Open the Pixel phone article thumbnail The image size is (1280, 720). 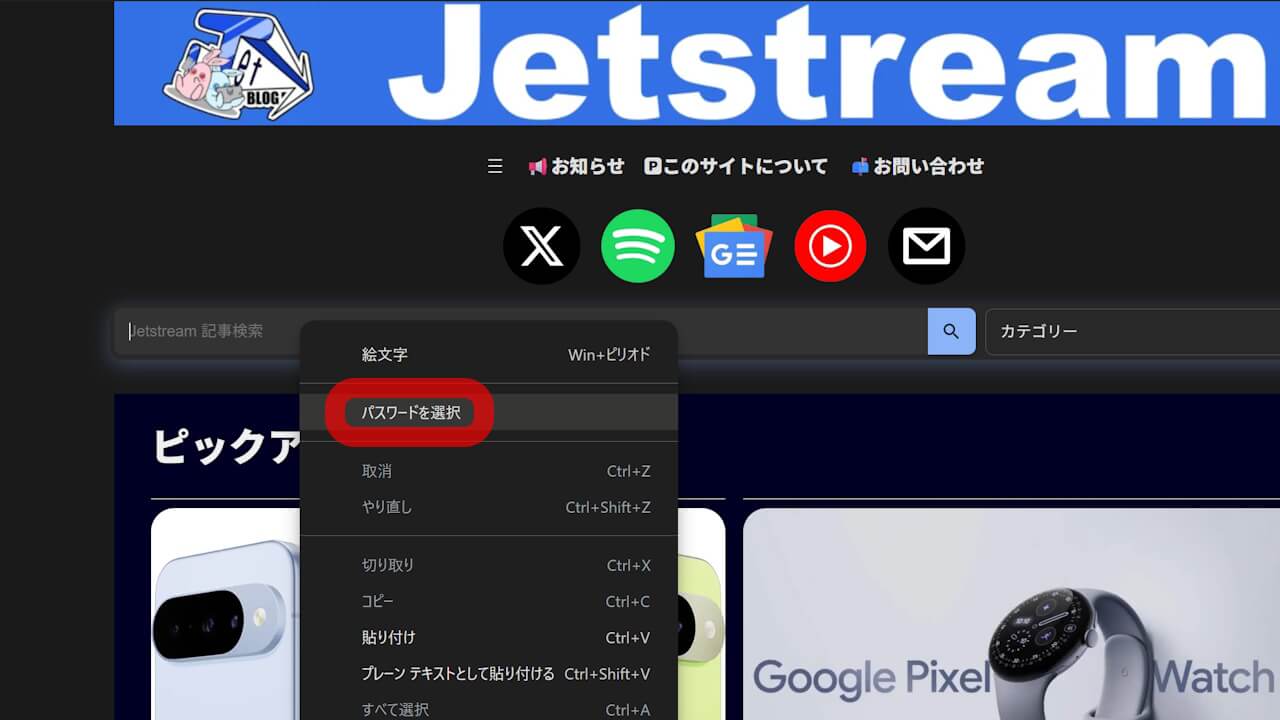click(226, 614)
